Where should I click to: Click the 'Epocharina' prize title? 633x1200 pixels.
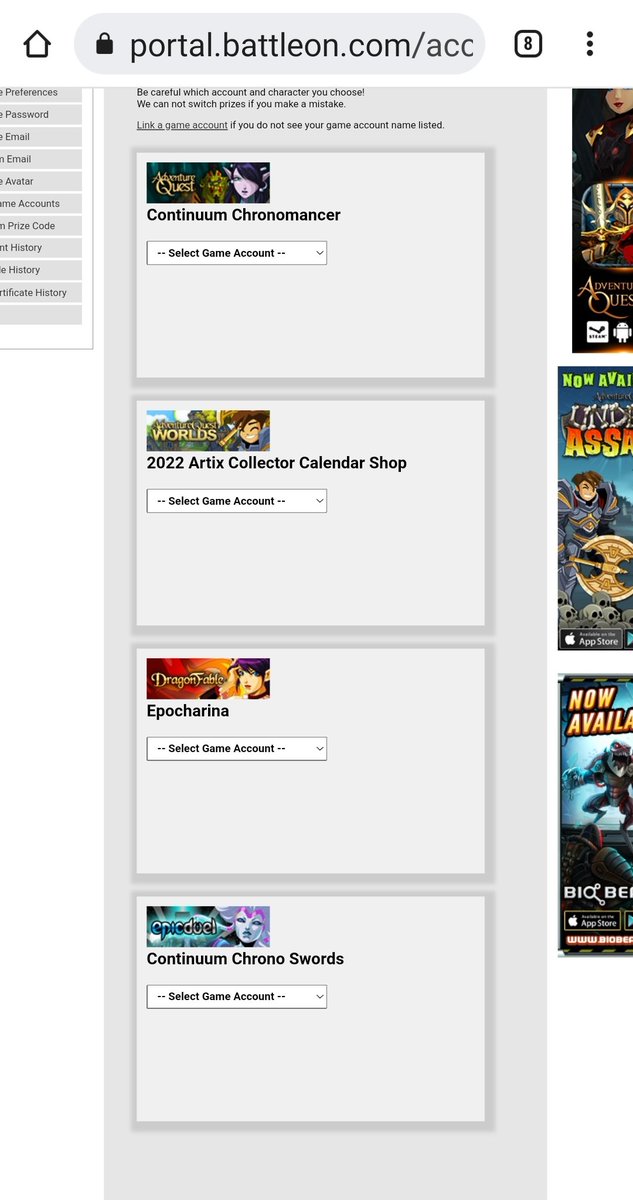tap(188, 711)
